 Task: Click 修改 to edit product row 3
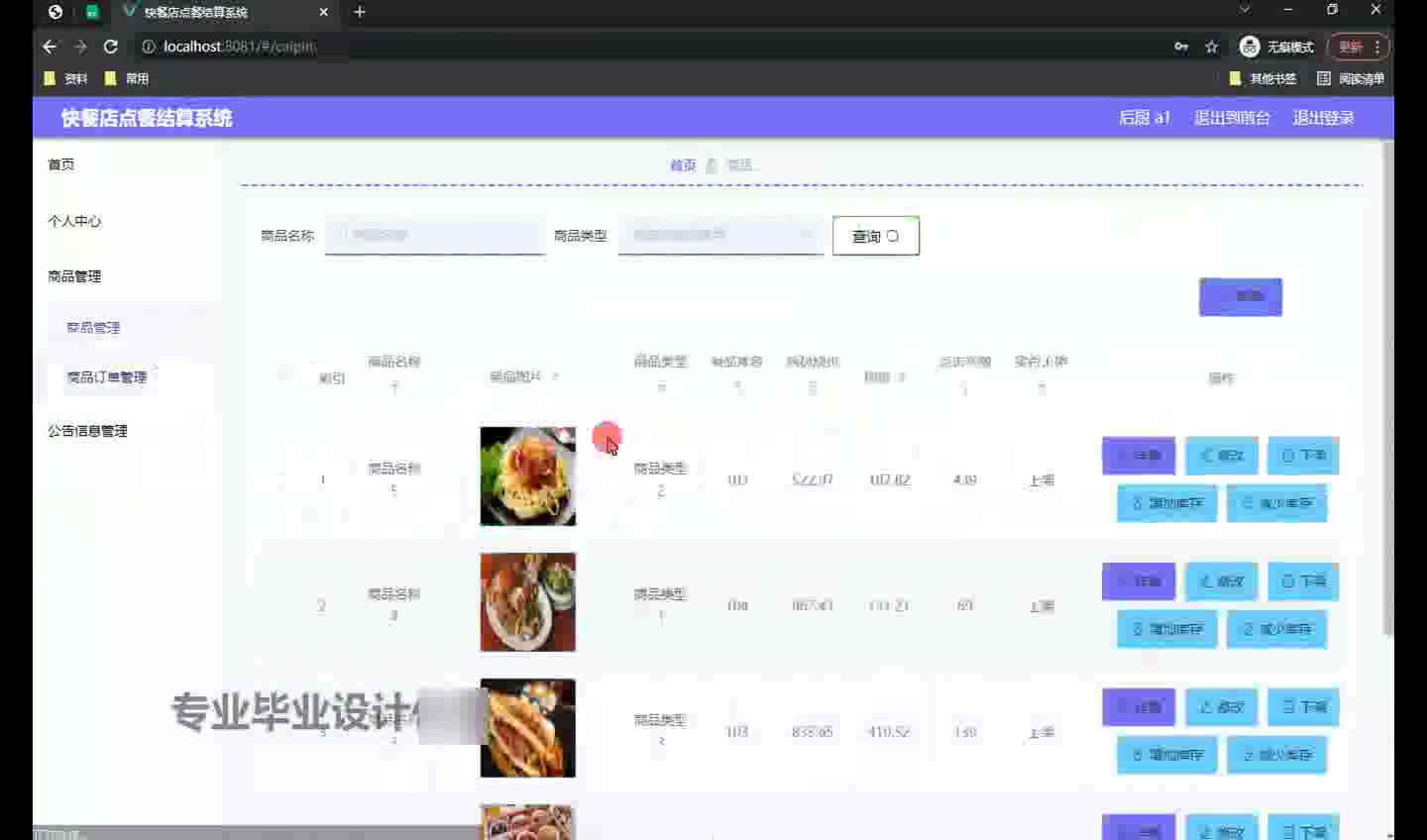[1222, 707]
